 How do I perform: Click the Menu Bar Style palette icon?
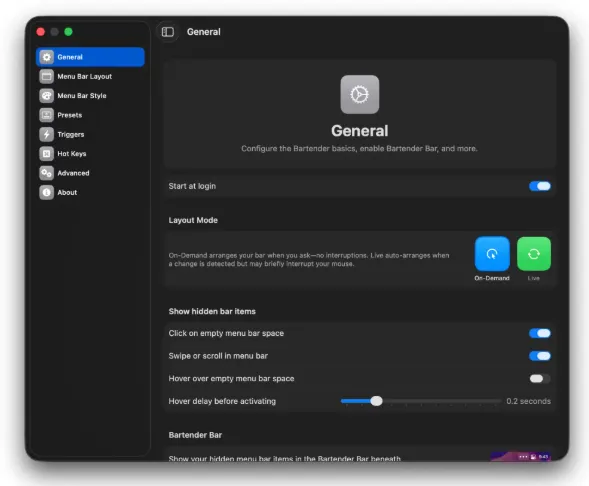tap(47, 96)
